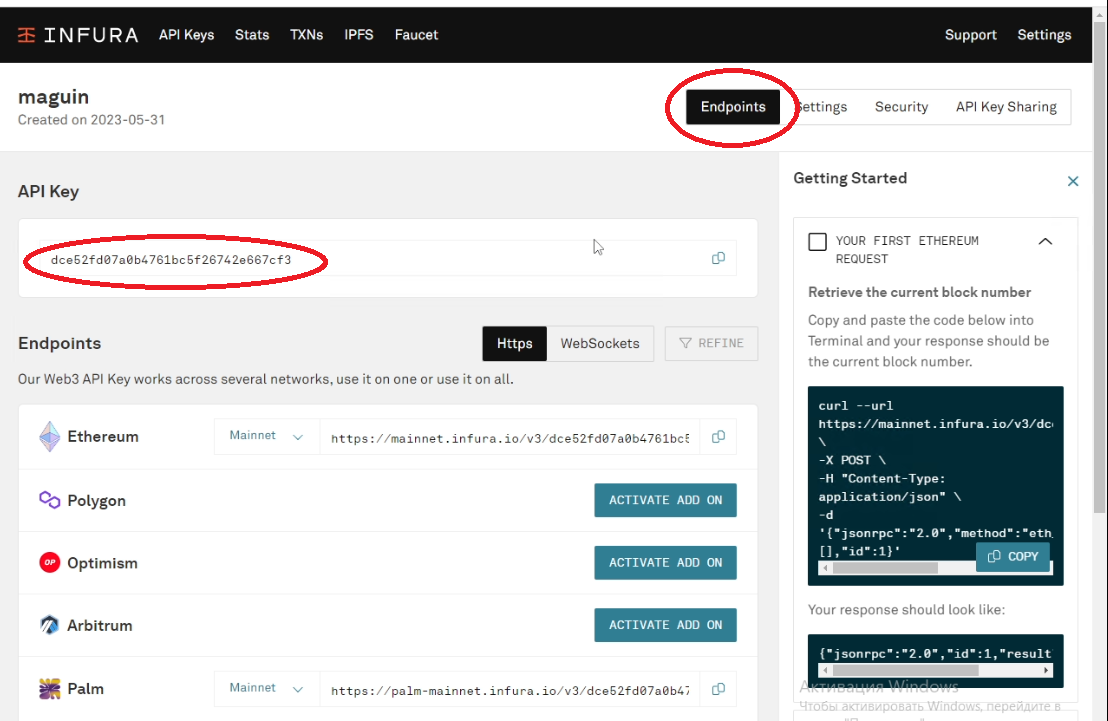Open the Palm Mainnet network dropdown
Viewport: 1108px width, 721px height.
click(266, 688)
